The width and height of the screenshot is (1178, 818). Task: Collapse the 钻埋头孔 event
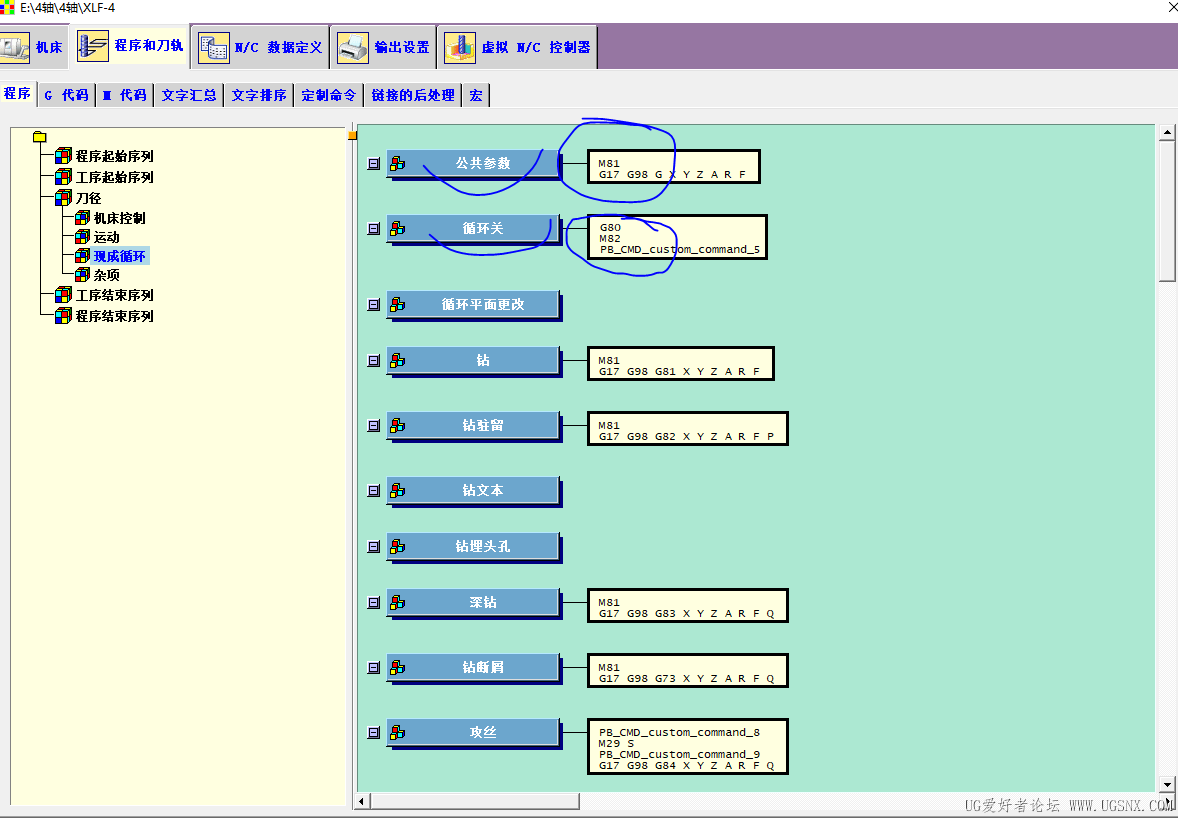point(373,546)
